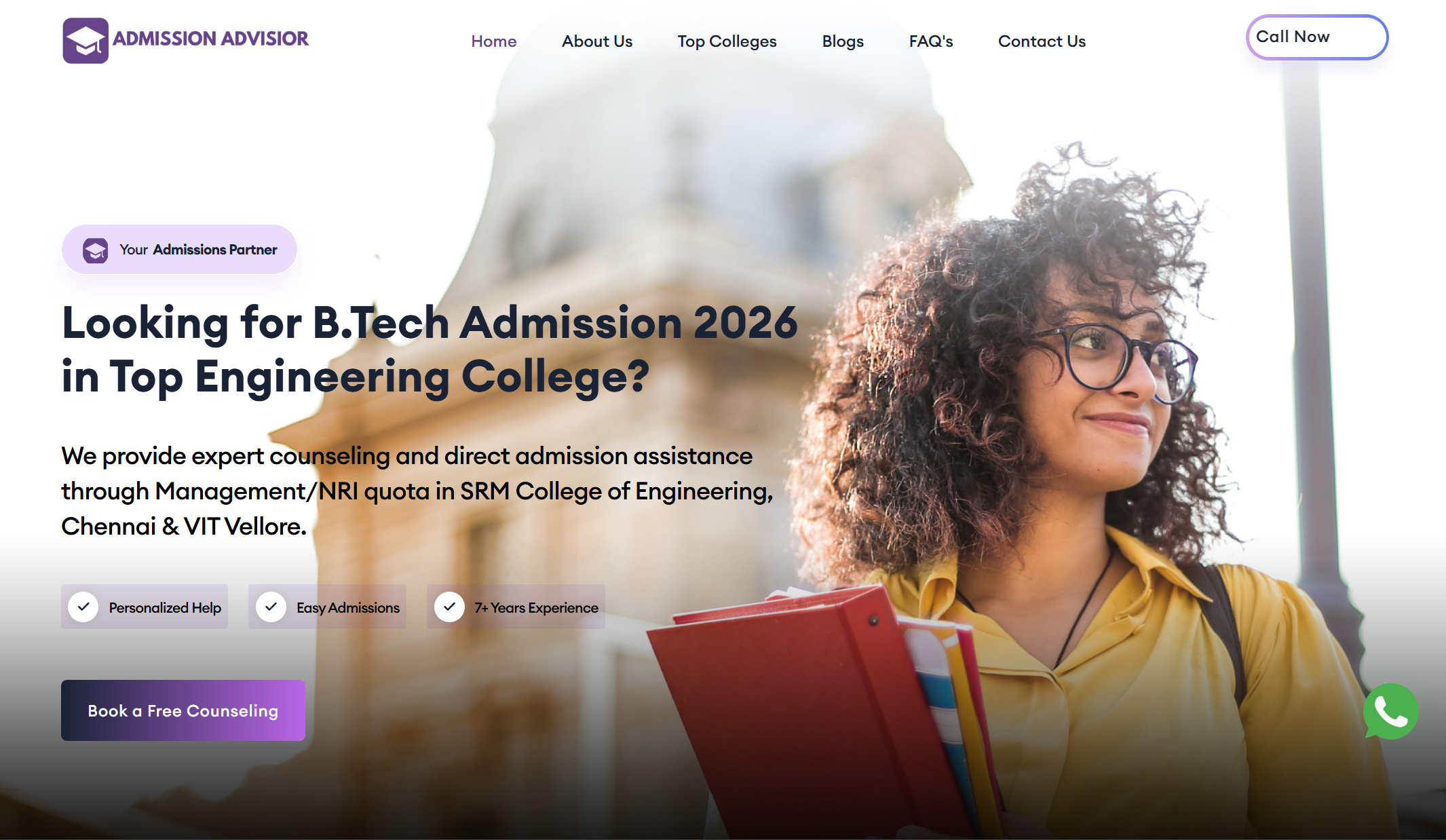Viewport: 1446px width, 840px height.
Task: Click the 7+ Years Experience label
Action: pyautogui.click(x=536, y=608)
